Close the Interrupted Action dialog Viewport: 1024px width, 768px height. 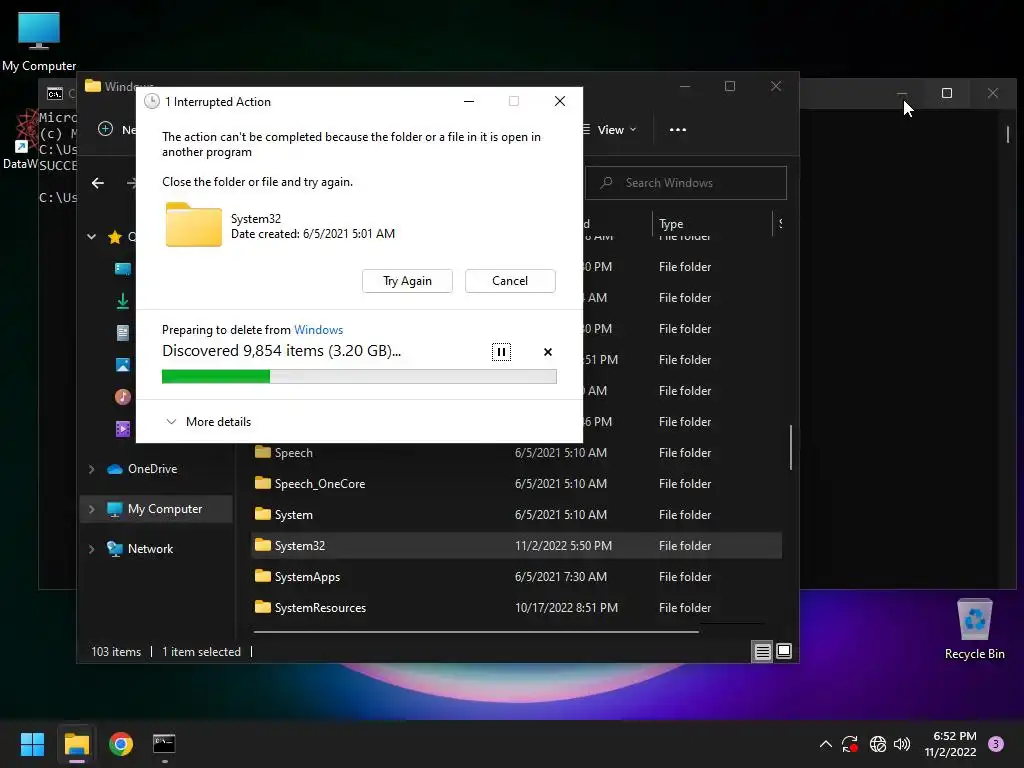point(560,101)
